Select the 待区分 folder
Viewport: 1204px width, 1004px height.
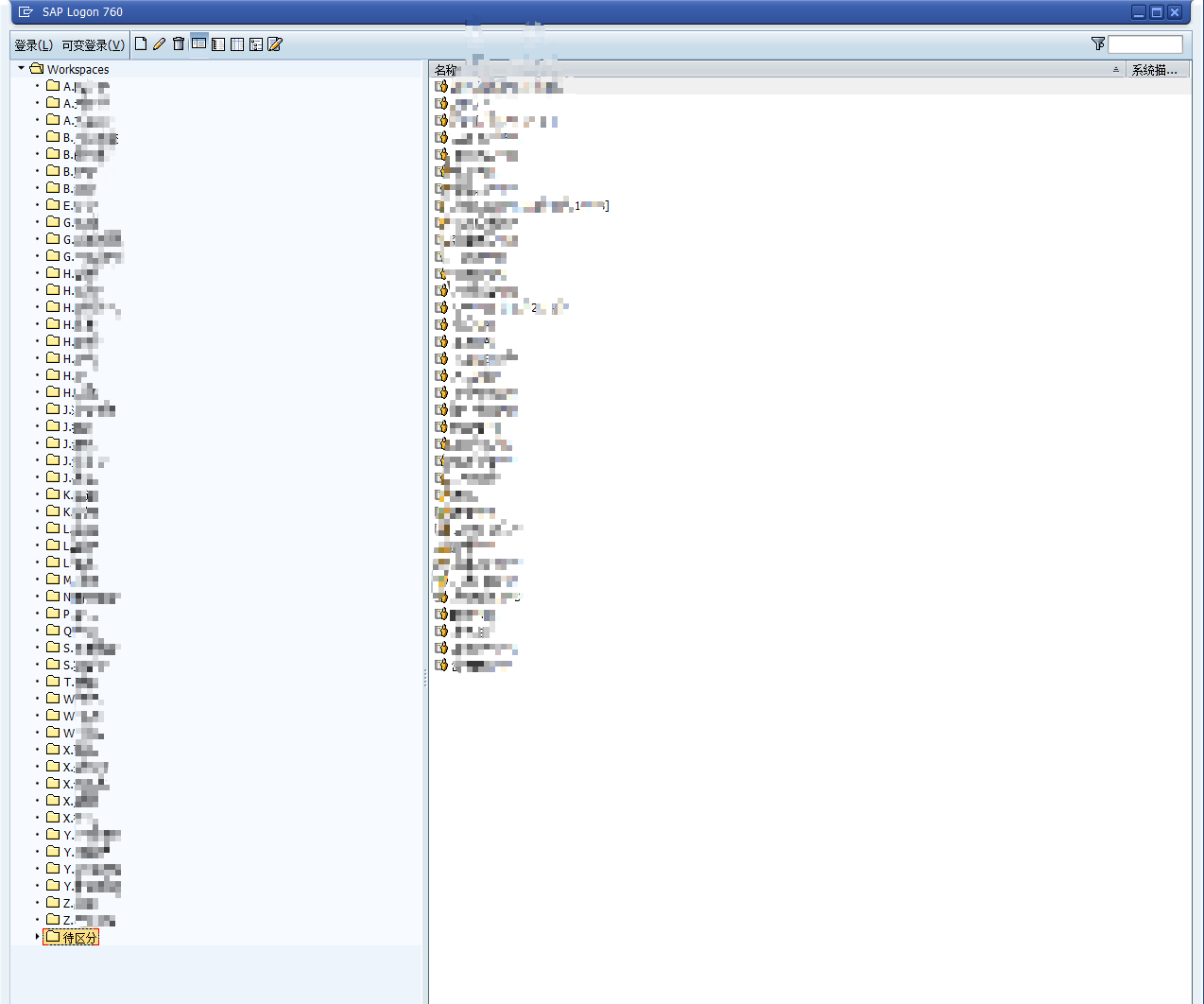tap(71, 938)
